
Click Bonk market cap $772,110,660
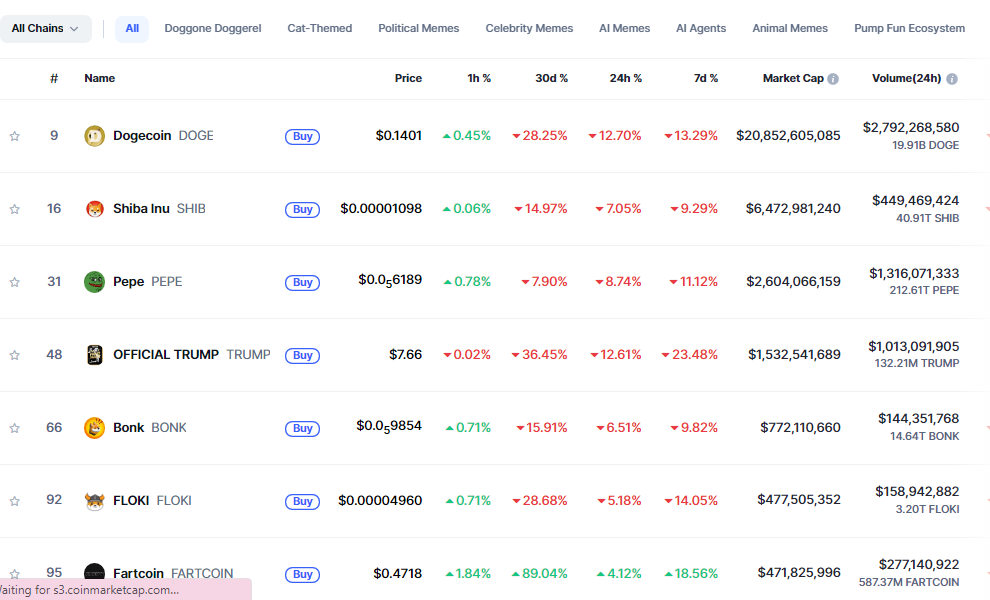pyautogui.click(x=801, y=428)
